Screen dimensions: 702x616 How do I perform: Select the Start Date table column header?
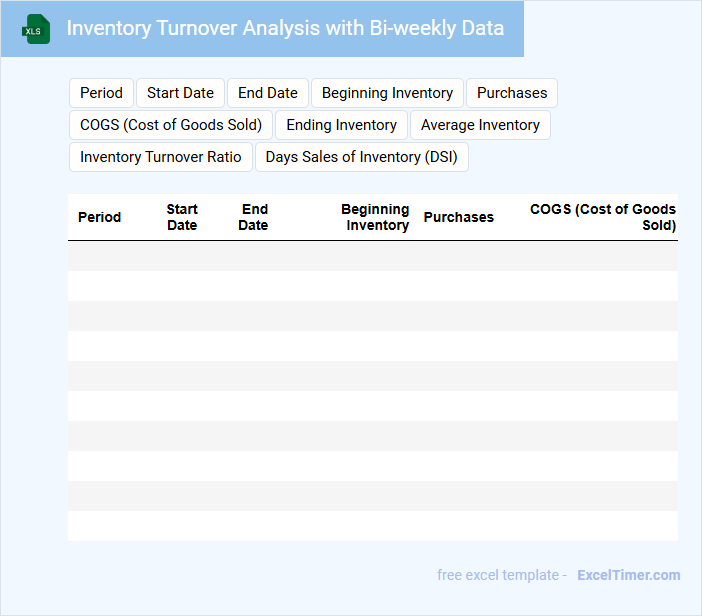(182, 217)
